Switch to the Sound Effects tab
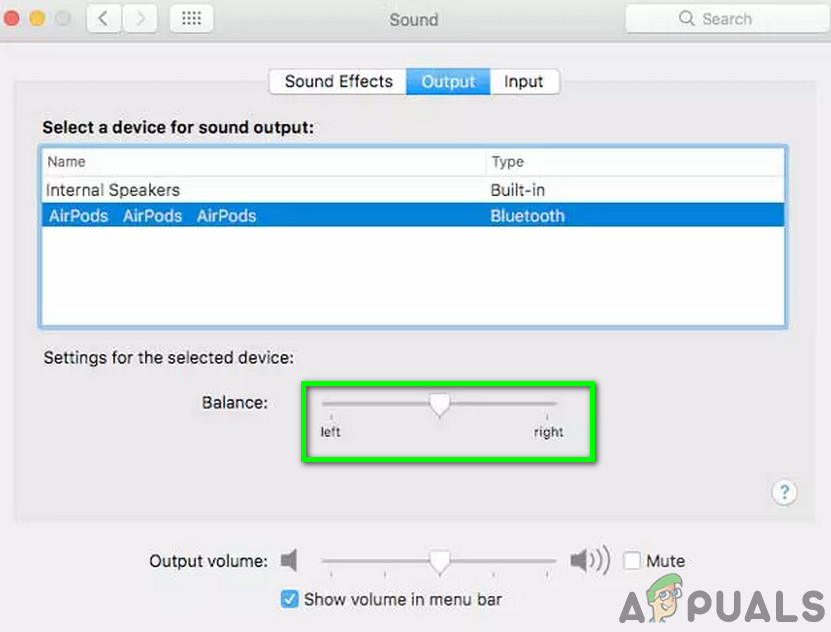This screenshot has height=632, width=831. point(338,82)
